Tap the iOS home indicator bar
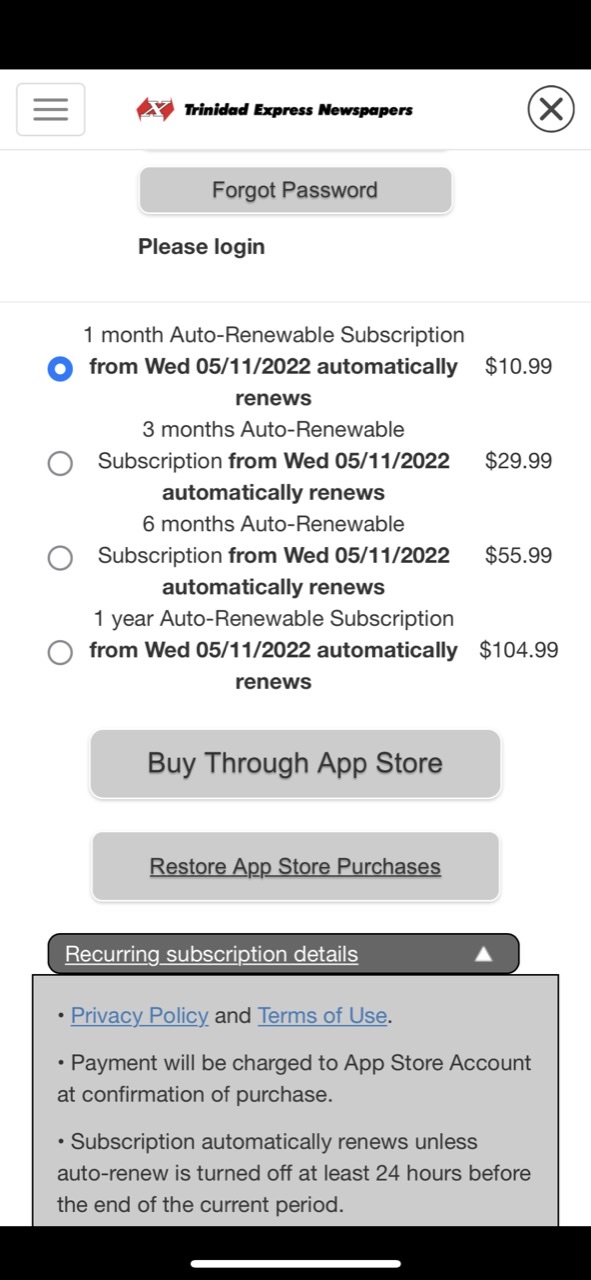Viewport: 591px width, 1280px height. (295, 1263)
